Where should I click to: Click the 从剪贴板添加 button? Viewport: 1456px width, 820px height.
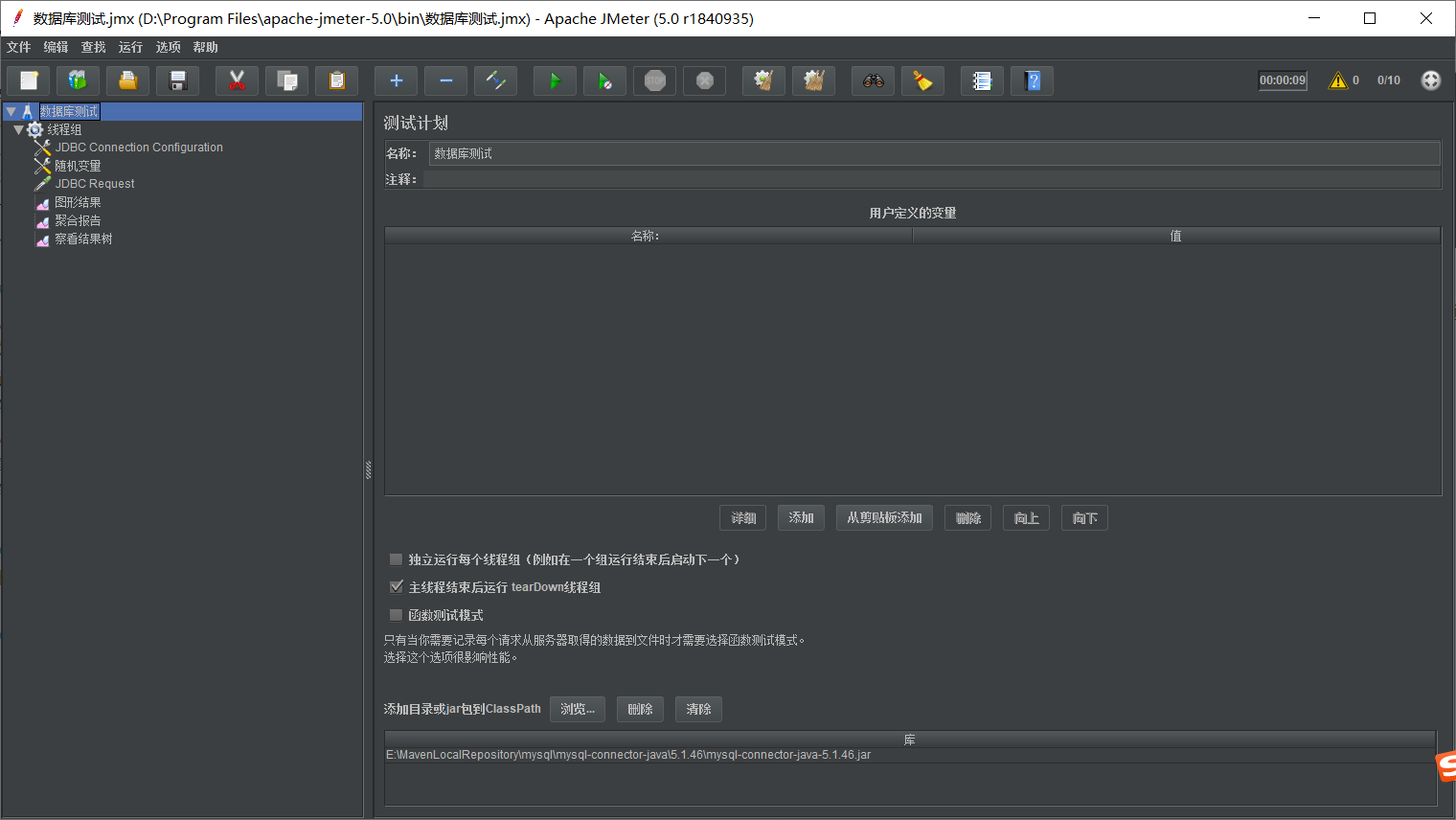[x=885, y=518]
